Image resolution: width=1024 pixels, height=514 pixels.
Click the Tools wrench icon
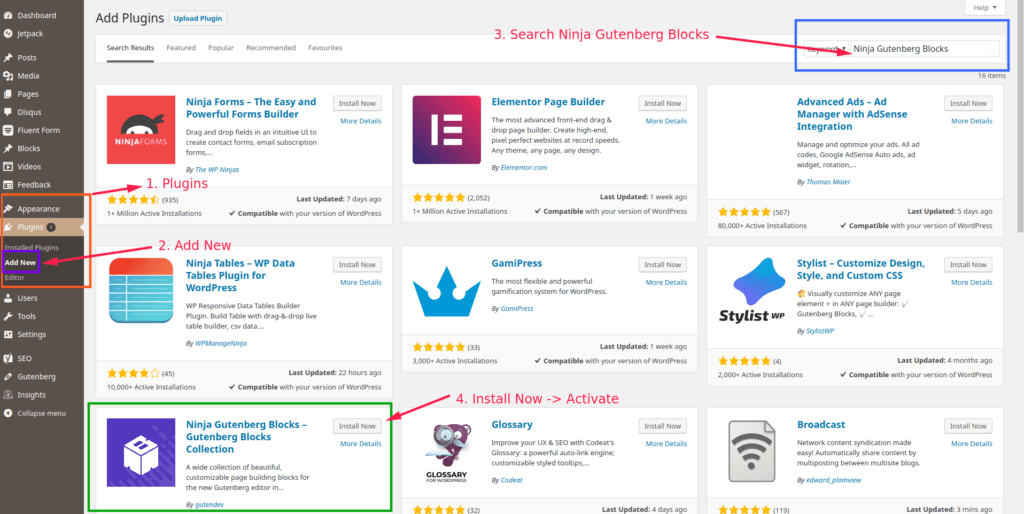coord(8,316)
